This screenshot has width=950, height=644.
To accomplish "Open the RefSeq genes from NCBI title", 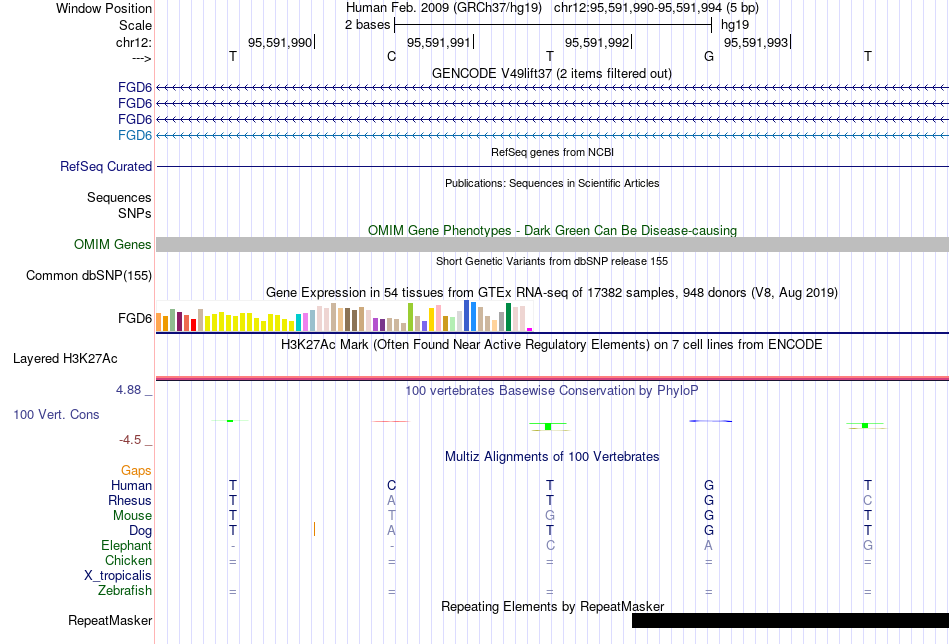I will tap(552, 152).
